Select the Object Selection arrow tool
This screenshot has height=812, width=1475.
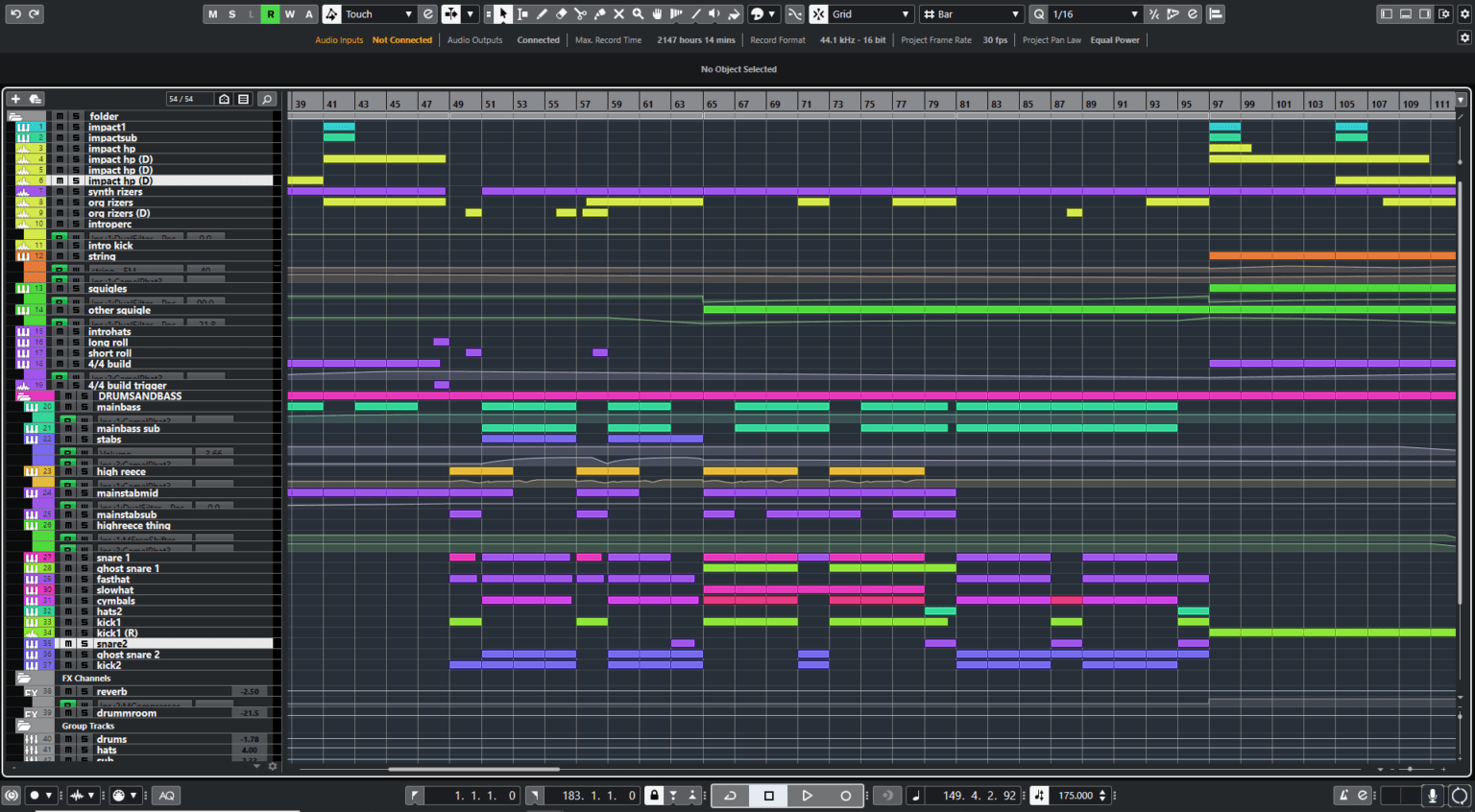[503, 14]
